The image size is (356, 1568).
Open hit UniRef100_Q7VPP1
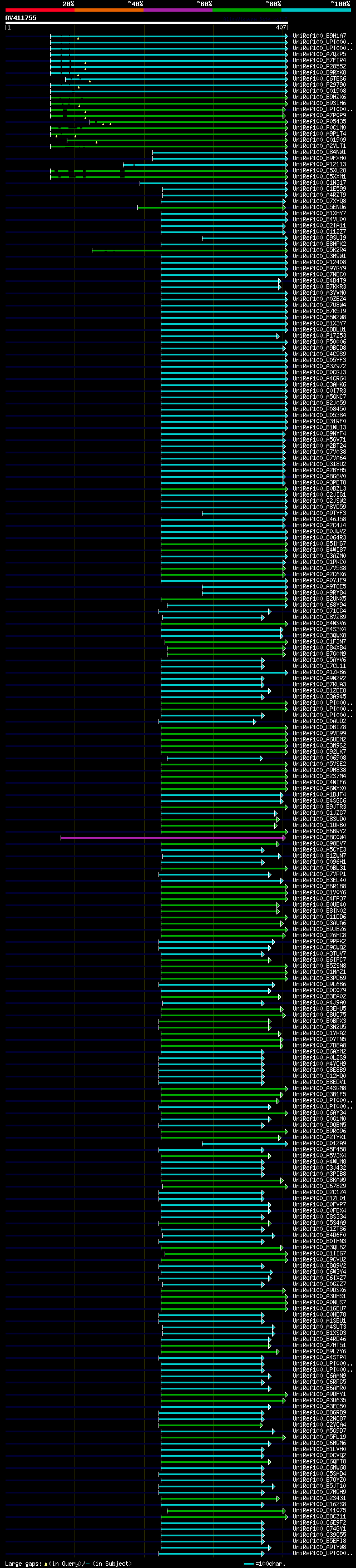coord(319,874)
